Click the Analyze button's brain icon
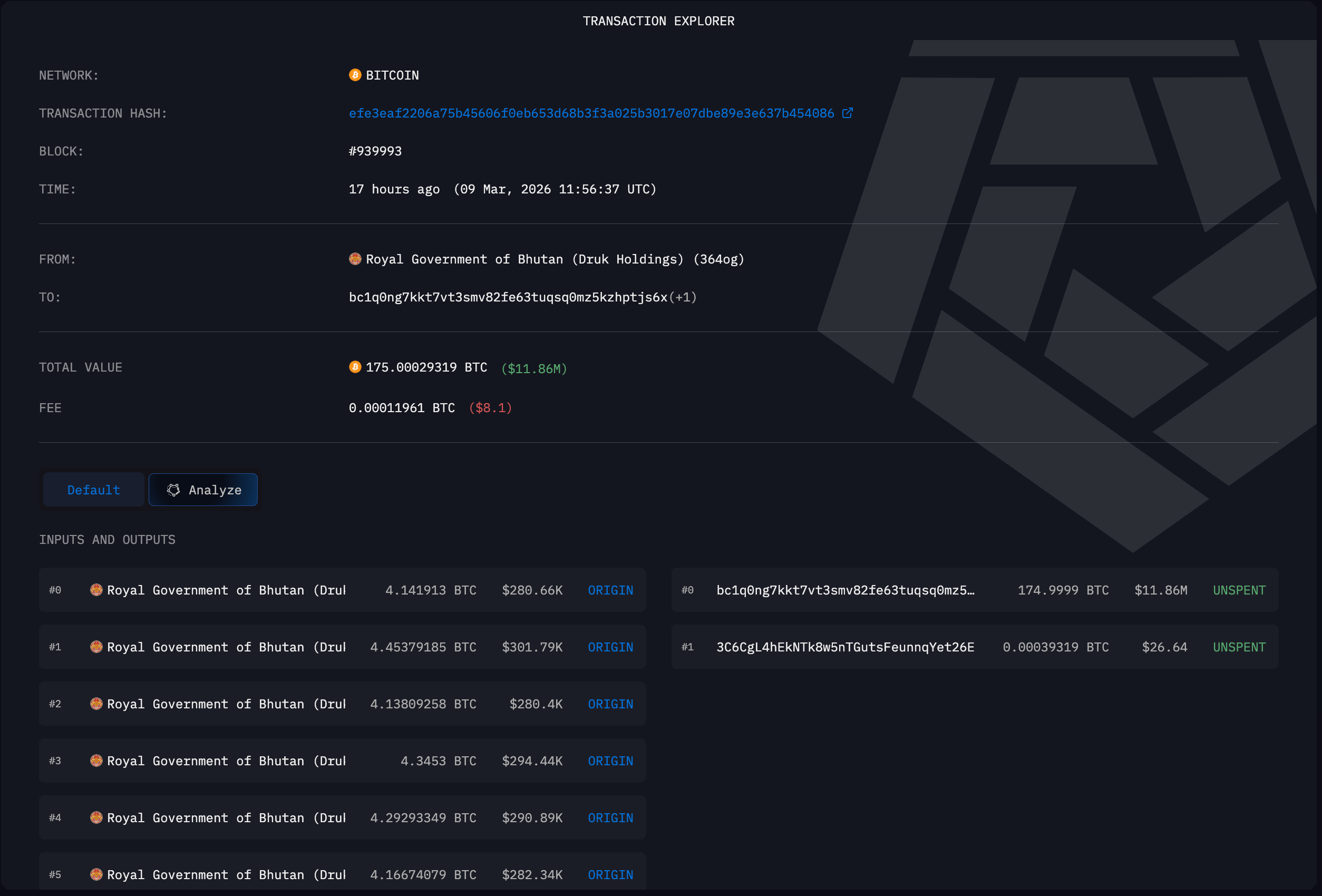This screenshot has height=896, width=1322. (x=173, y=490)
